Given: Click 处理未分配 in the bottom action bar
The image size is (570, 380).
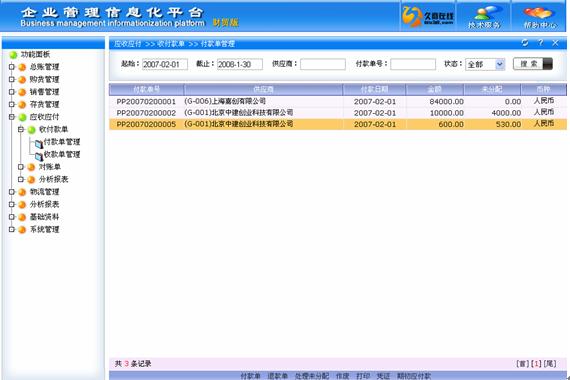Looking at the screenshot, I should [312, 376].
